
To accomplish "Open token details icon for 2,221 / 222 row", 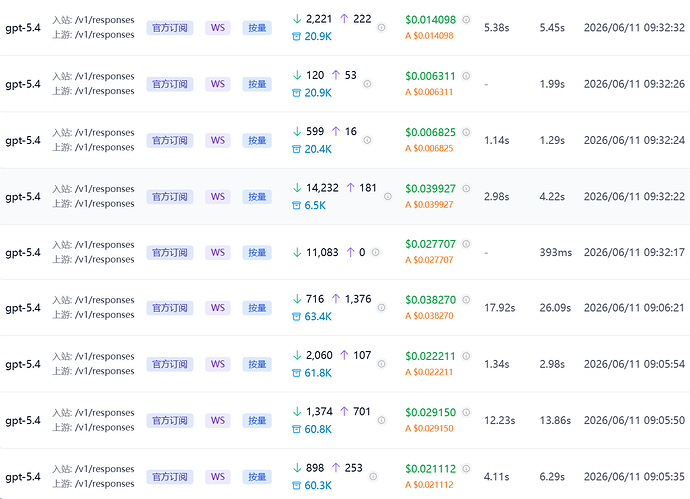I will (x=382, y=27).
